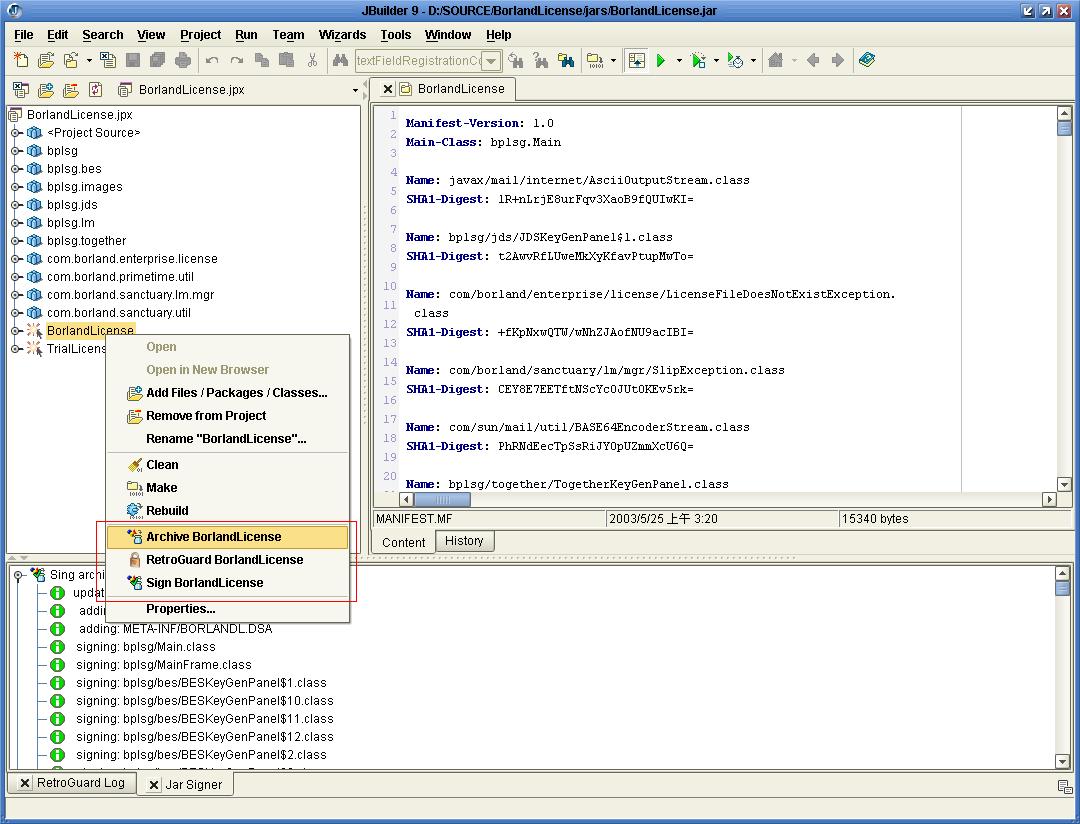The height and width of the screenshot is (824, 1080).
Task: Click Properties... in the context menu
Action: (x=180, y=609)
